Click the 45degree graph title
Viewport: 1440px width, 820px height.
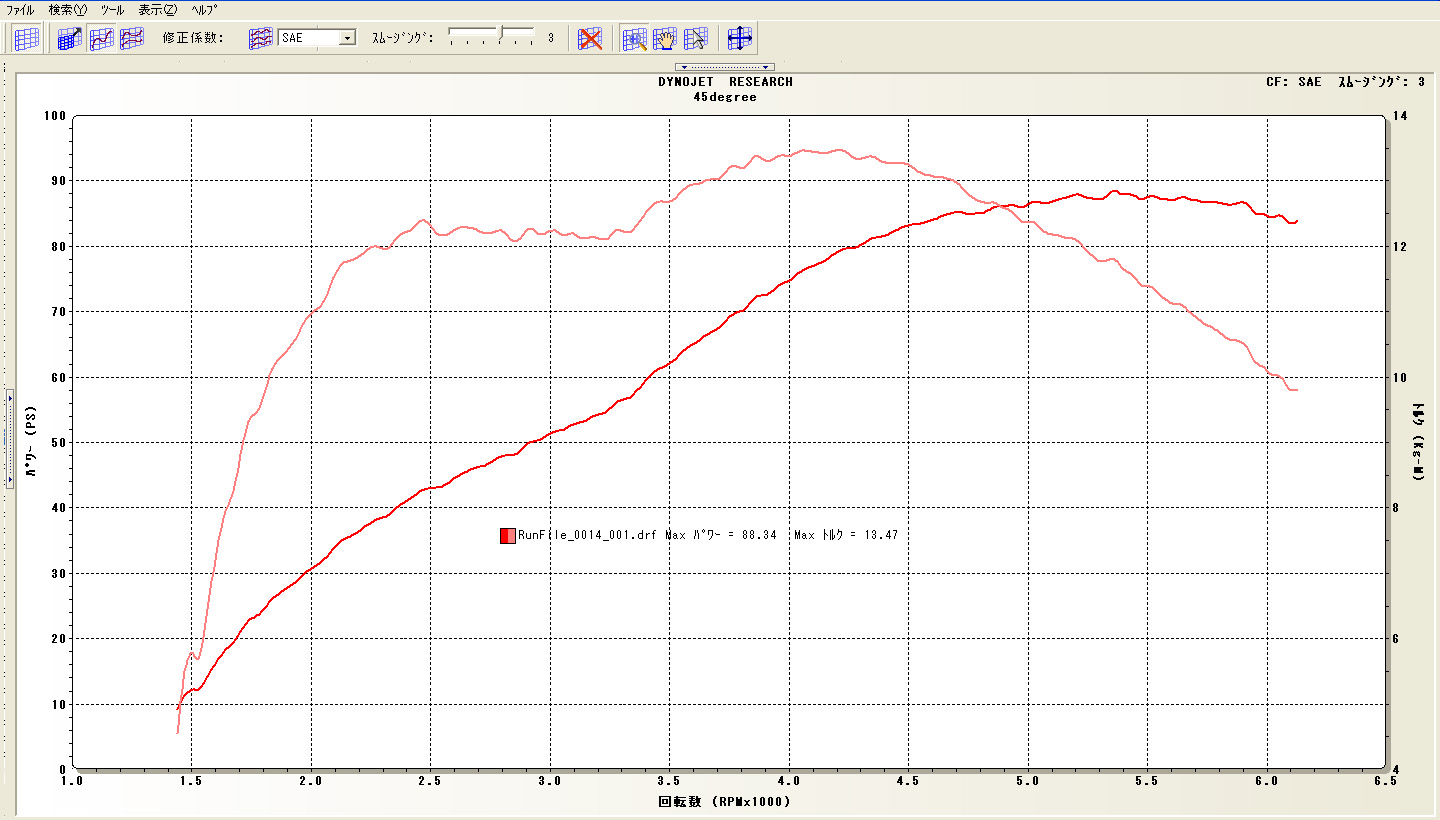click(724, 97)
